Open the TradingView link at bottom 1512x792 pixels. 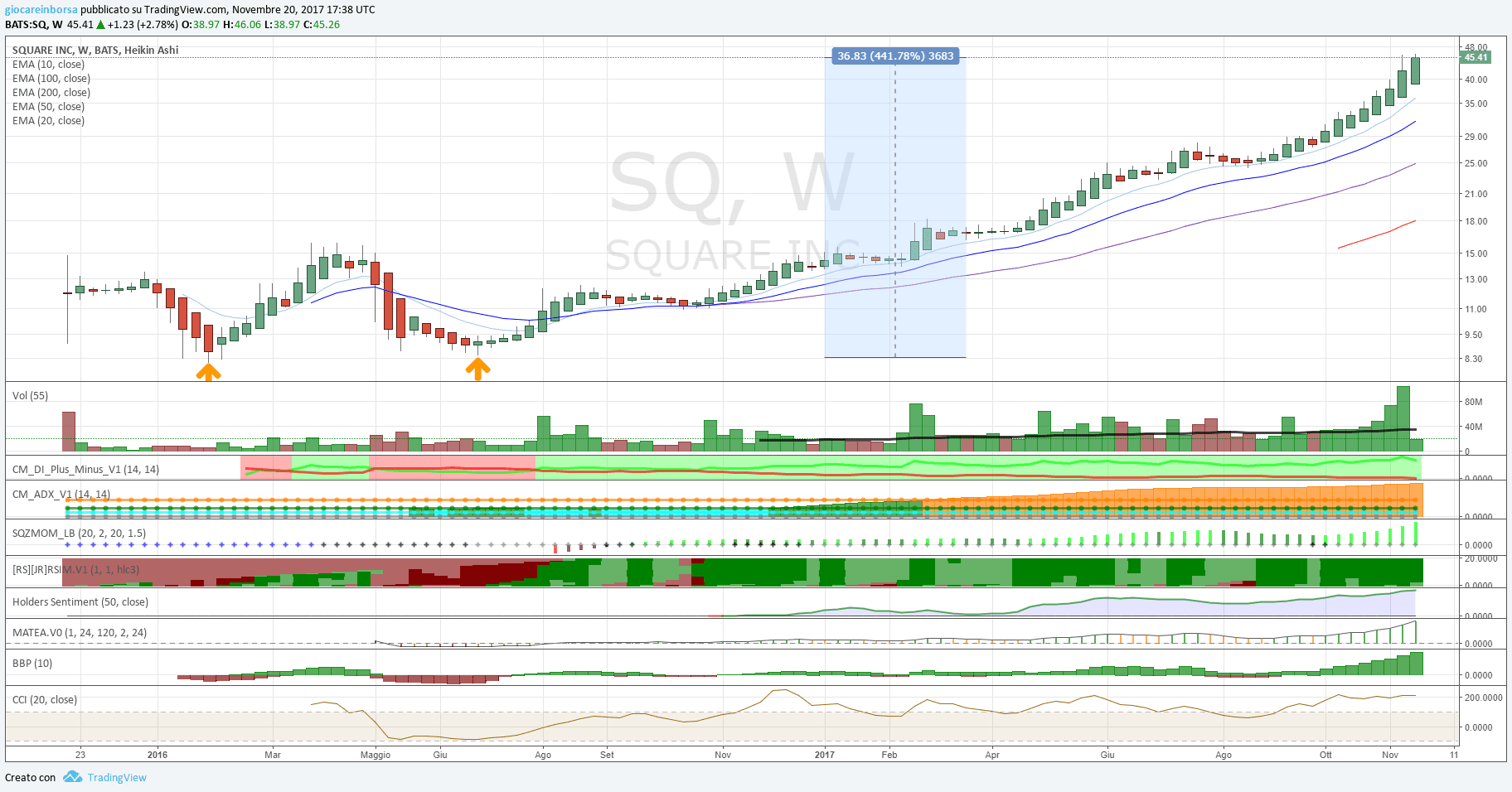tap(117, 778)
